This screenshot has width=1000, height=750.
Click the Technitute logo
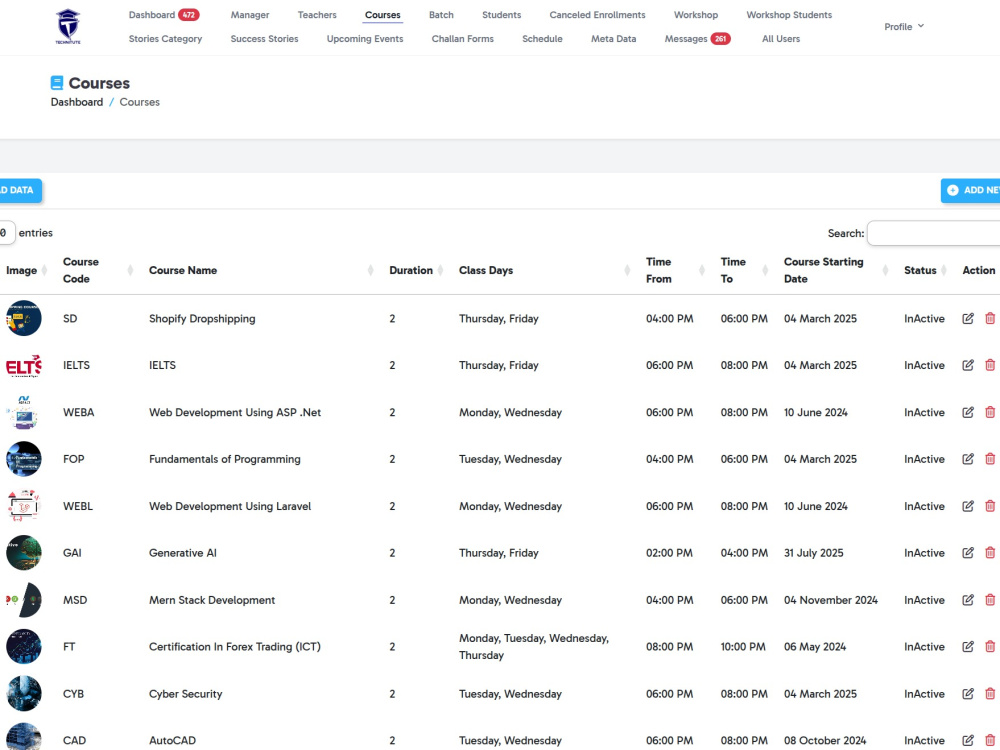pos(68,27)
